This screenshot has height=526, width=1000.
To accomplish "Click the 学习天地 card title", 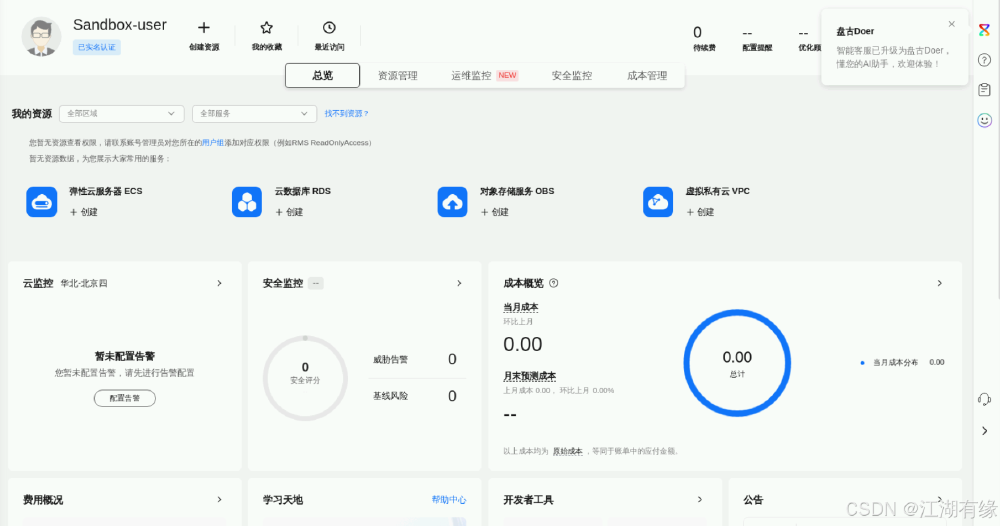I will pyautogui.click(x=283, y=500).
